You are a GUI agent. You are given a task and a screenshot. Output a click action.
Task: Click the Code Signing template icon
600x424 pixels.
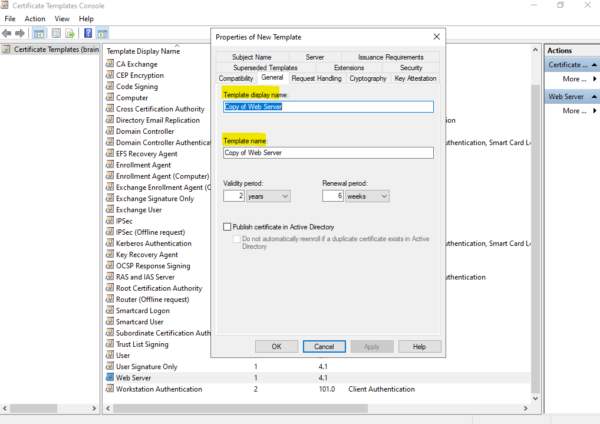coord(110,86)
